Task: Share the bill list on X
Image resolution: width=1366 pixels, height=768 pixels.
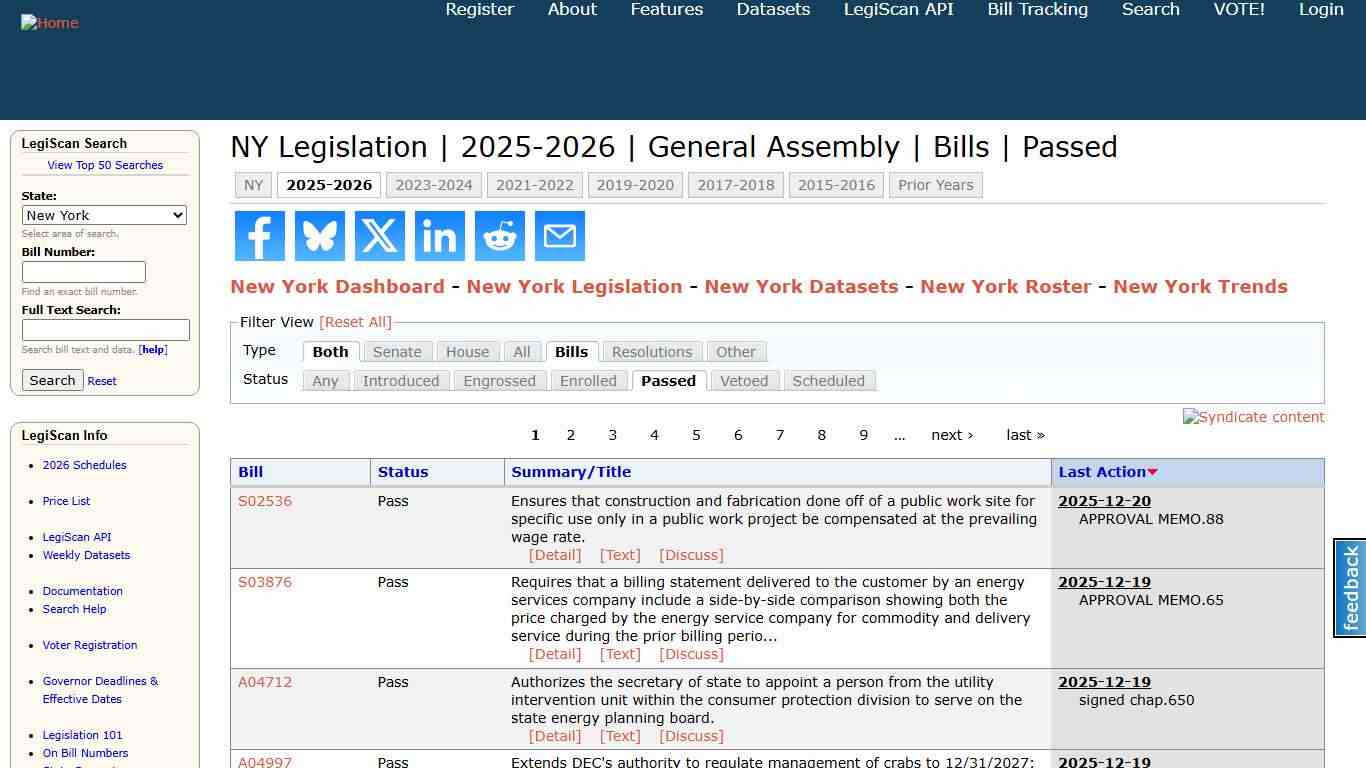Action: pos(379,236)
